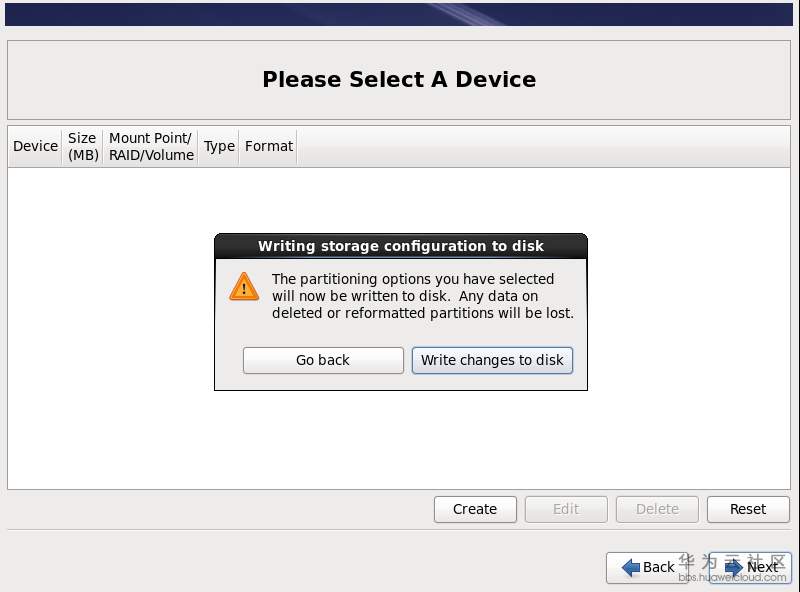Viewport: 800px width, 592px height.
Task: Click the Please Select A Device heading
Action: pyautogui.click(x=399, y=80)
